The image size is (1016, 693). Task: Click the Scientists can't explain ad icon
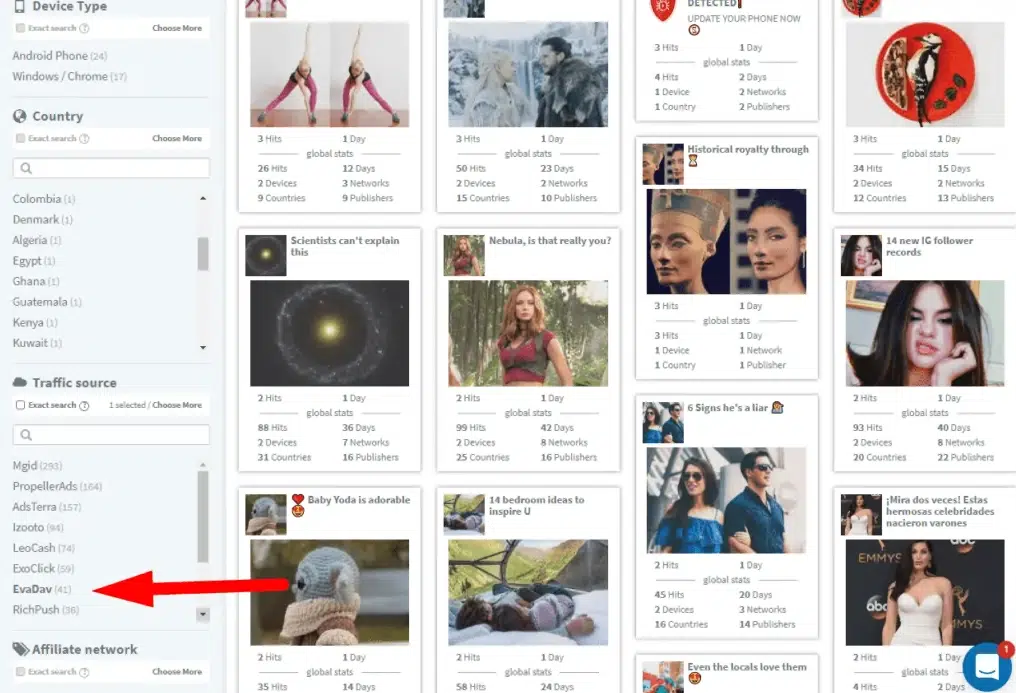[x=266, y=255]
